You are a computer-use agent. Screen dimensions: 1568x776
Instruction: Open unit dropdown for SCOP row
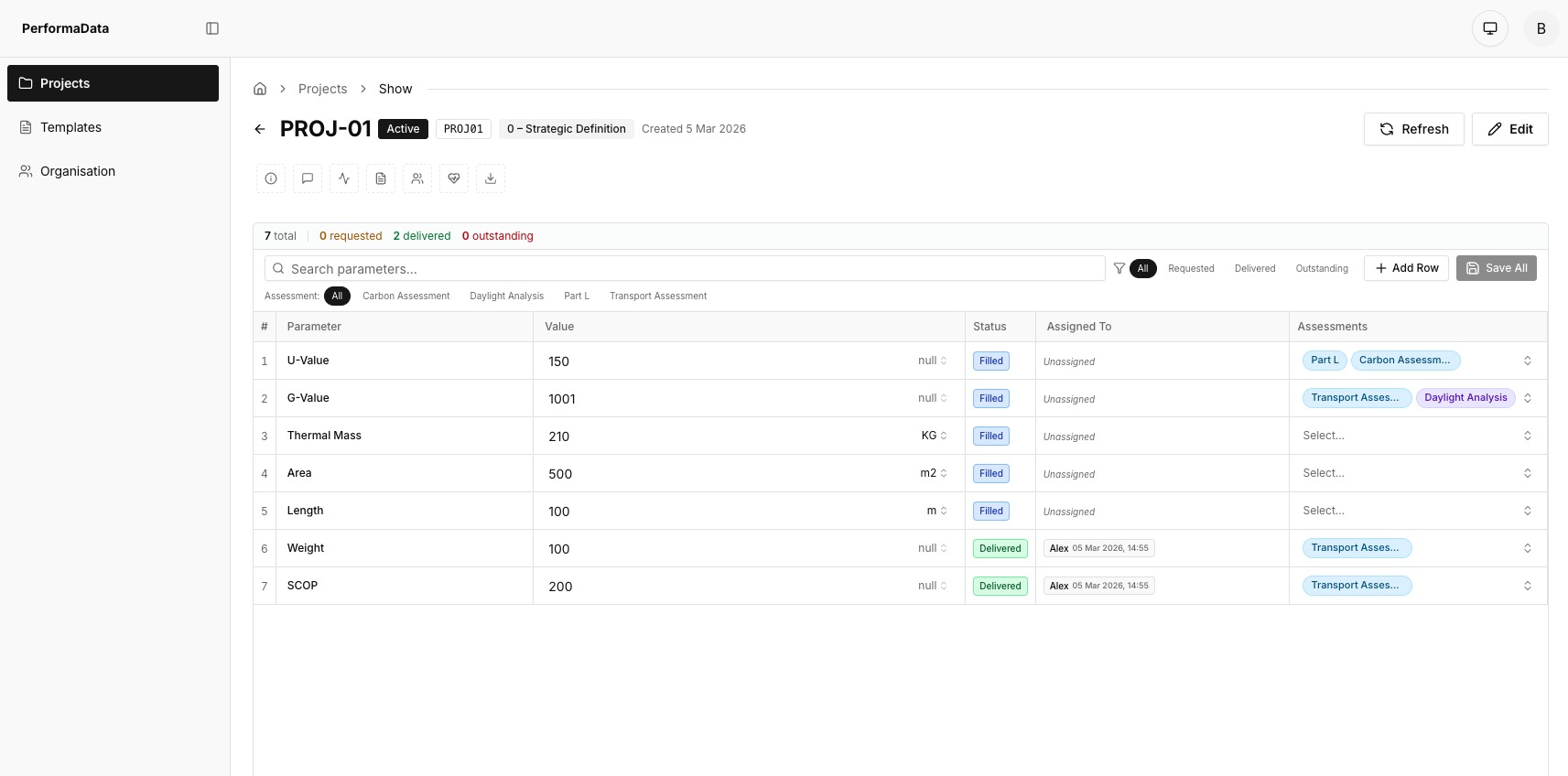[x=933, y=586]
